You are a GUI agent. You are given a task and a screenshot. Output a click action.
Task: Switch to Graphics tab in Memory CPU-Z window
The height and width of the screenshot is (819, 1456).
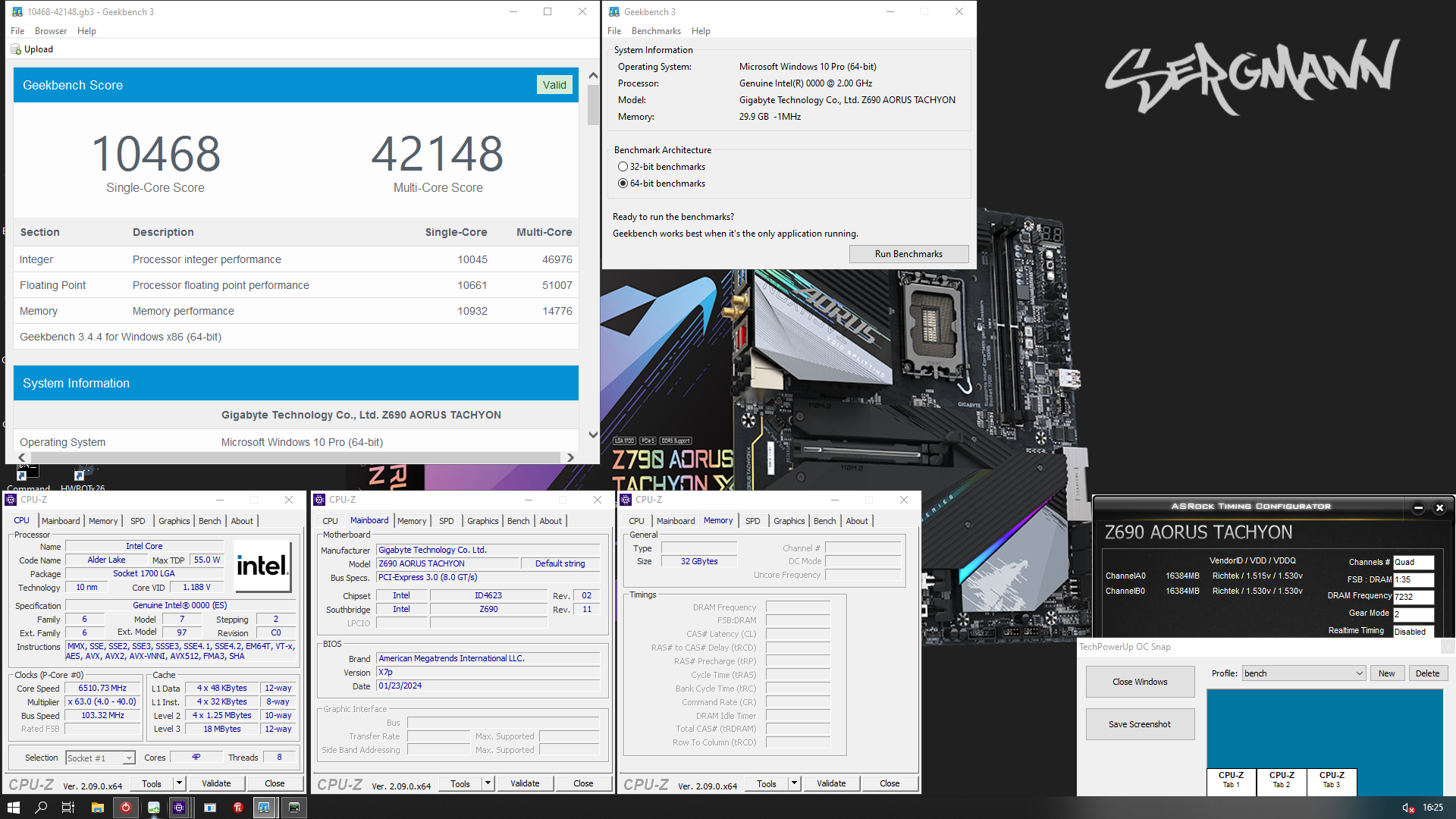click(789, 521)
